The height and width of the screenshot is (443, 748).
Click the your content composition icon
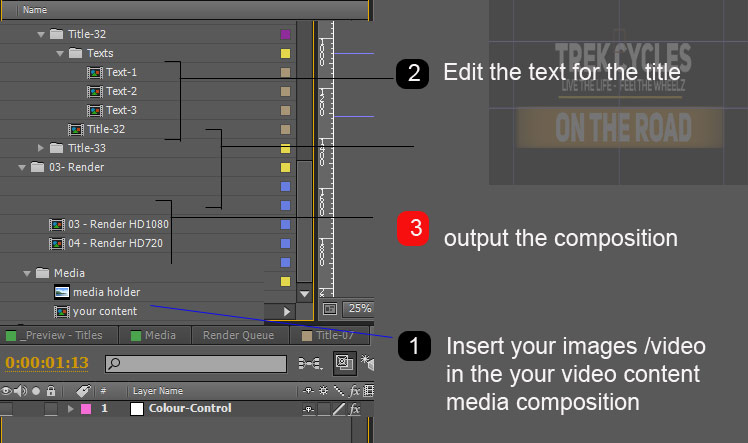[62, 311]
